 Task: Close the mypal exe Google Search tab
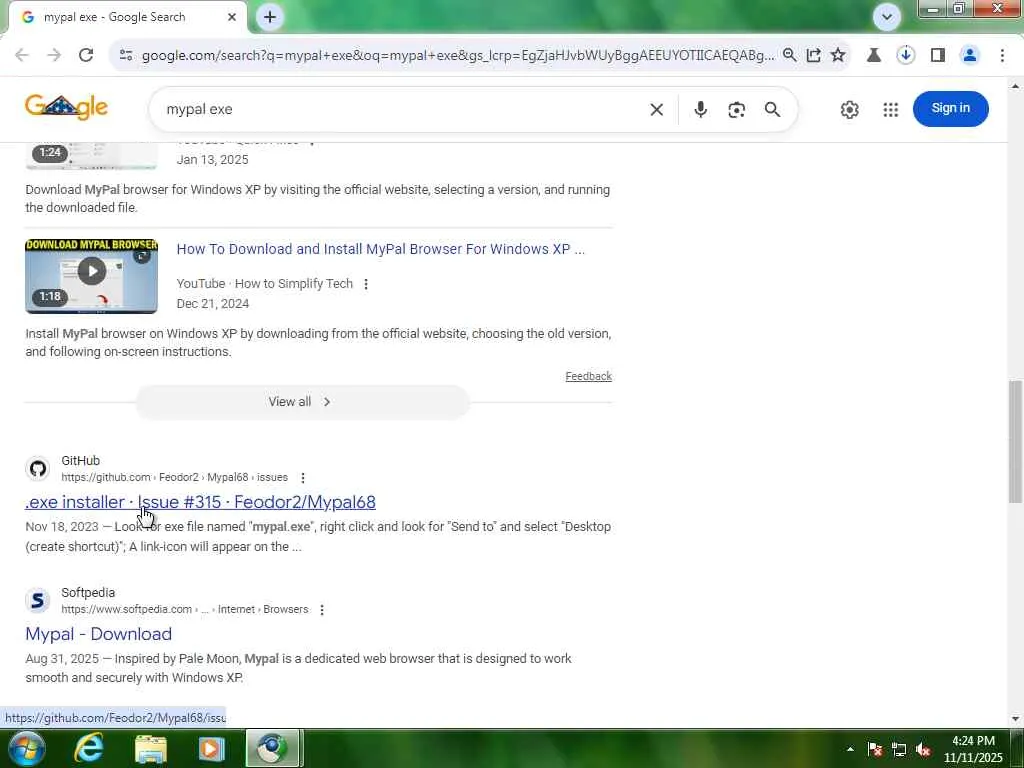pyautogui.click(x=232, y=17)
